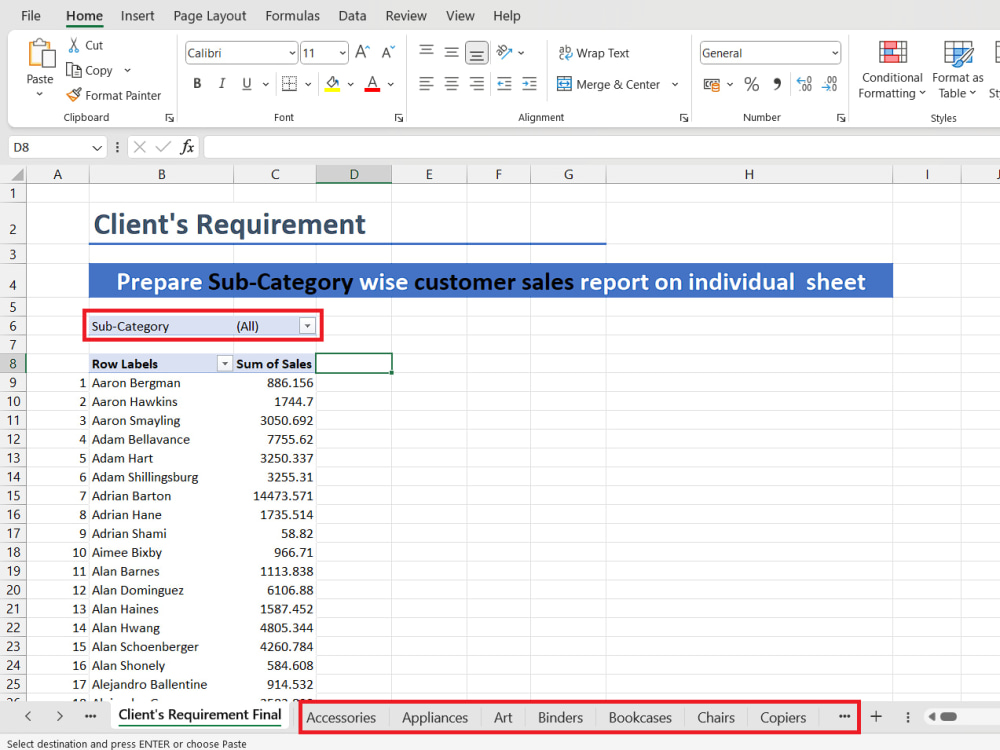Click the Percent Style icon
Screen dimensions: 1000x750
click(x=751, y=85)
